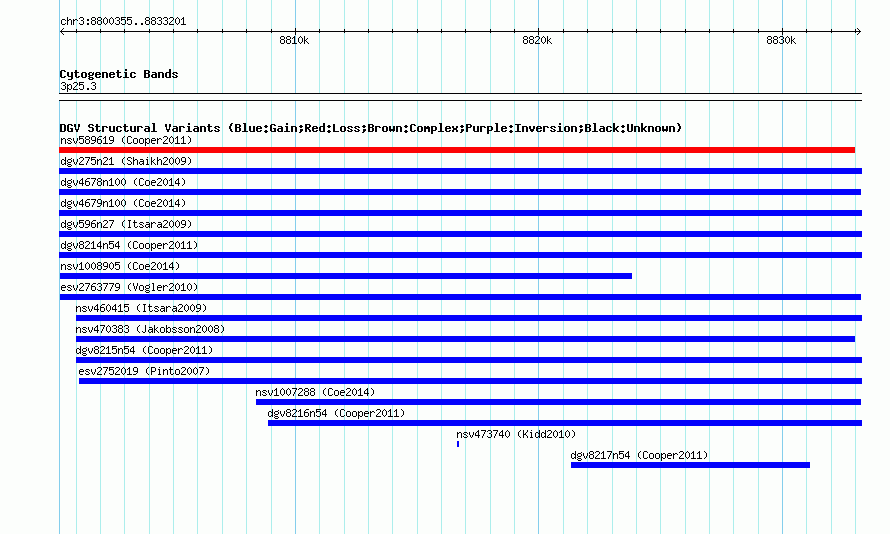
Task: Open esv2752019 (Pinto2007) label
Action: click(144, 371)
